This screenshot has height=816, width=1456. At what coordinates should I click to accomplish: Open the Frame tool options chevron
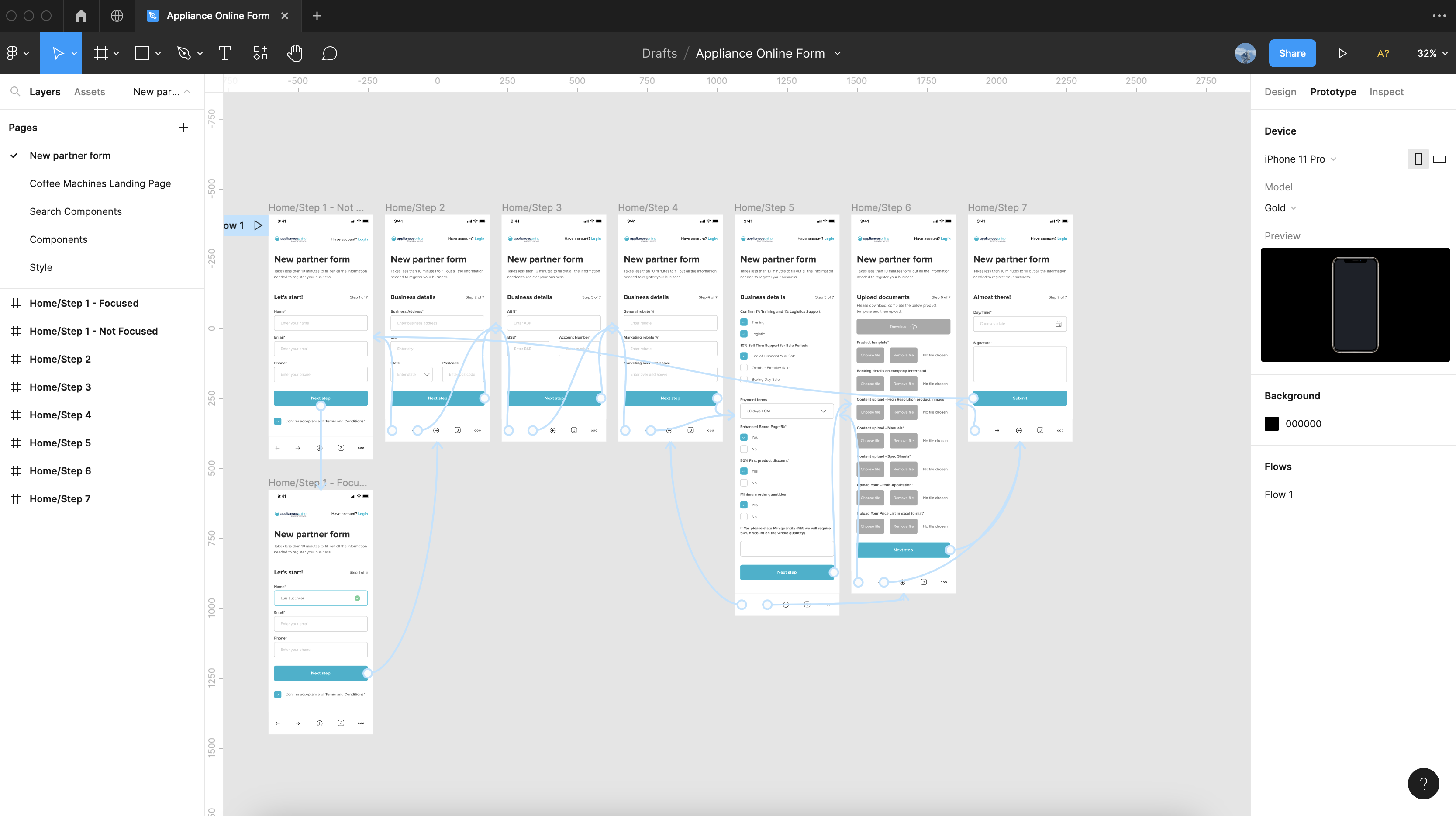116,53
